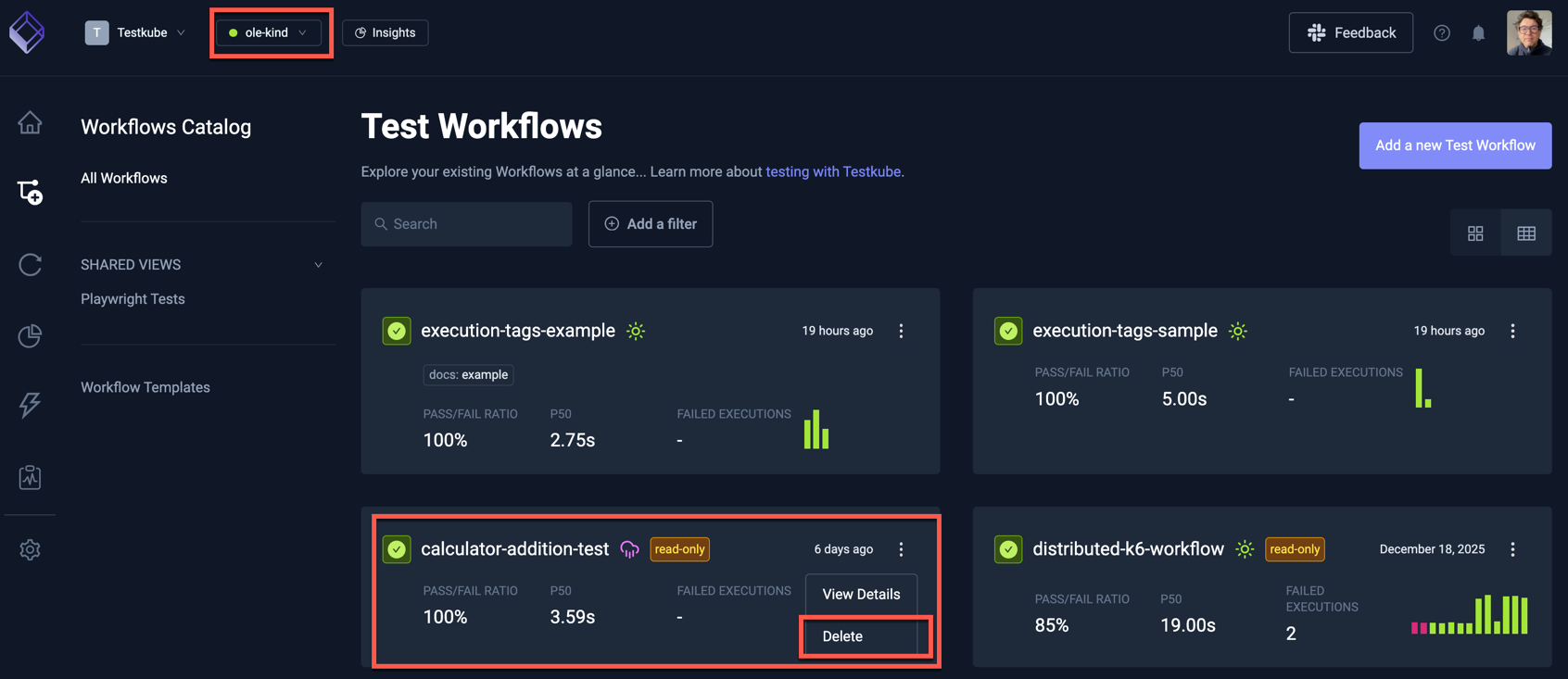Viewport: 1568px width, 679px height.
Task: Click the sun icon beside execution-tags-sample
Action: 1238,331
